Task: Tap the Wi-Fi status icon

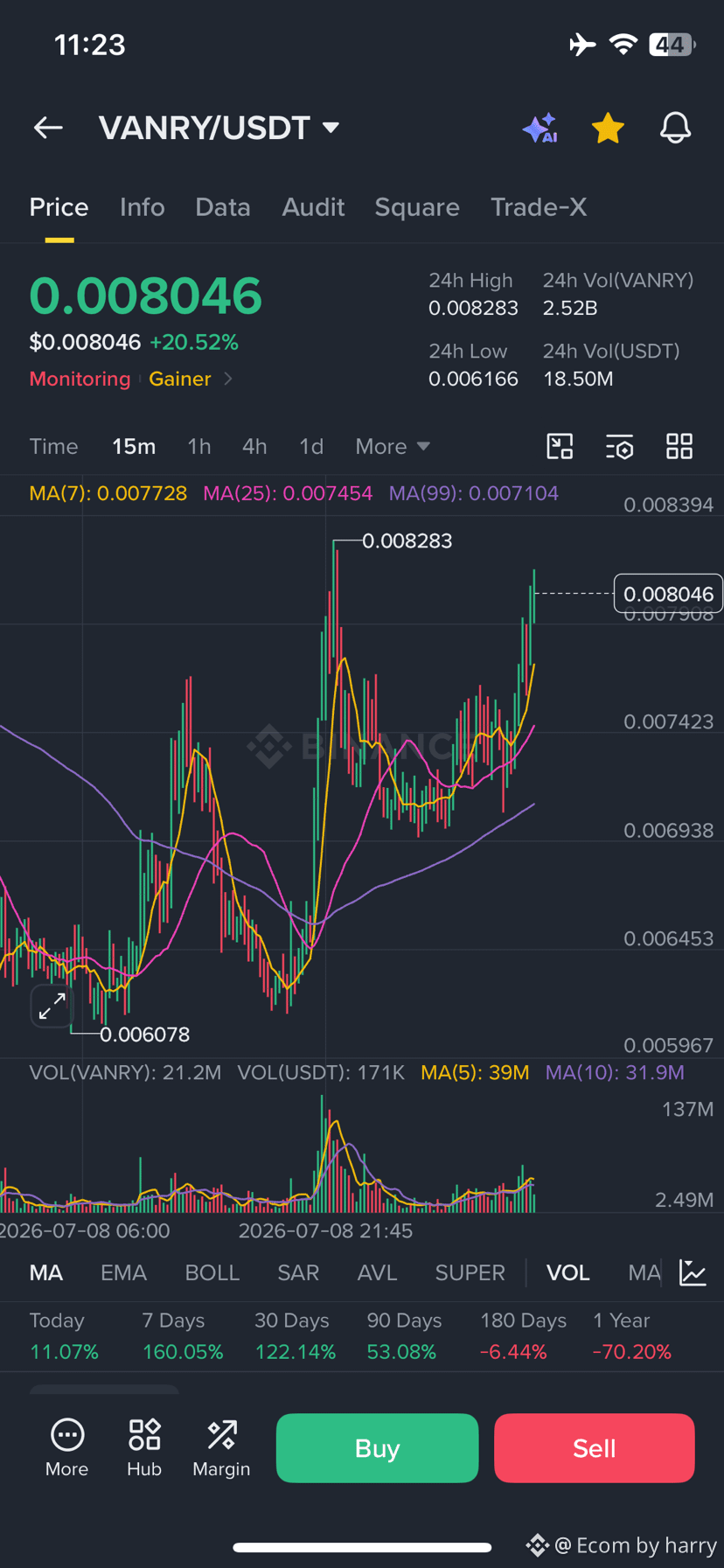Action: click(623, 44)
